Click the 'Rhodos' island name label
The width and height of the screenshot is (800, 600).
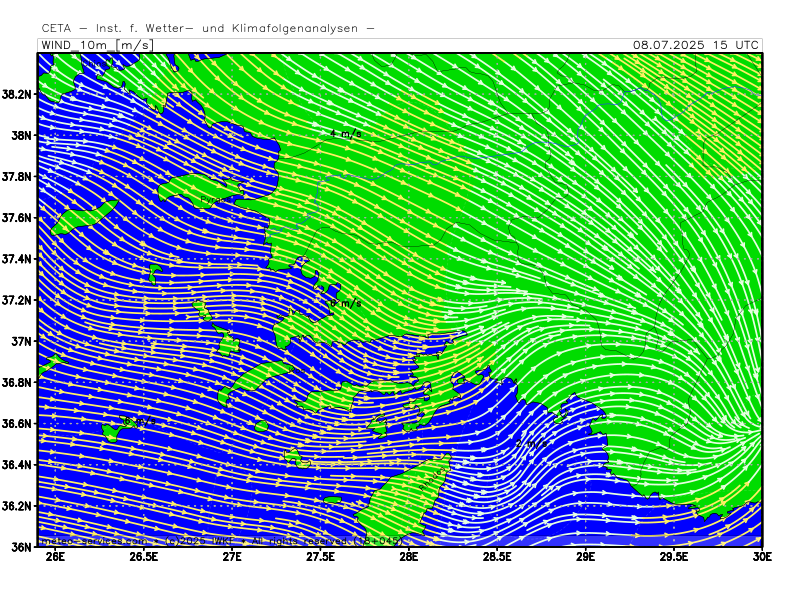(433, 479)
